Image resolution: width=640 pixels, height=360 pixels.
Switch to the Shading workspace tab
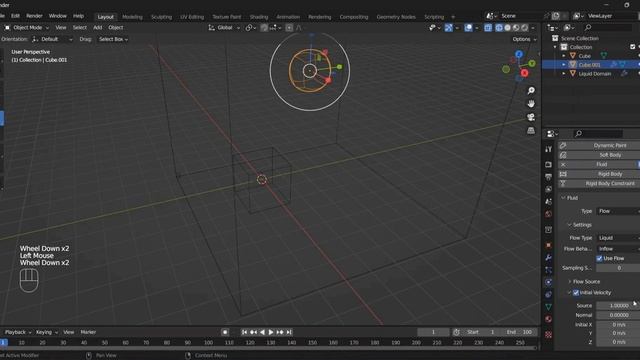[259, 17]
